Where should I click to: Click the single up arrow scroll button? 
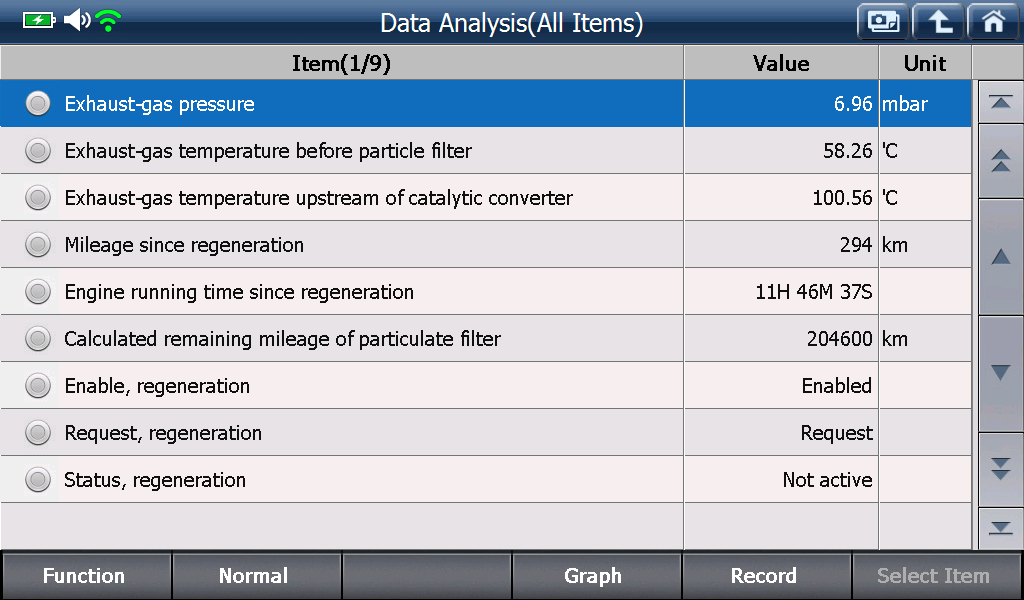(1000, 257)
